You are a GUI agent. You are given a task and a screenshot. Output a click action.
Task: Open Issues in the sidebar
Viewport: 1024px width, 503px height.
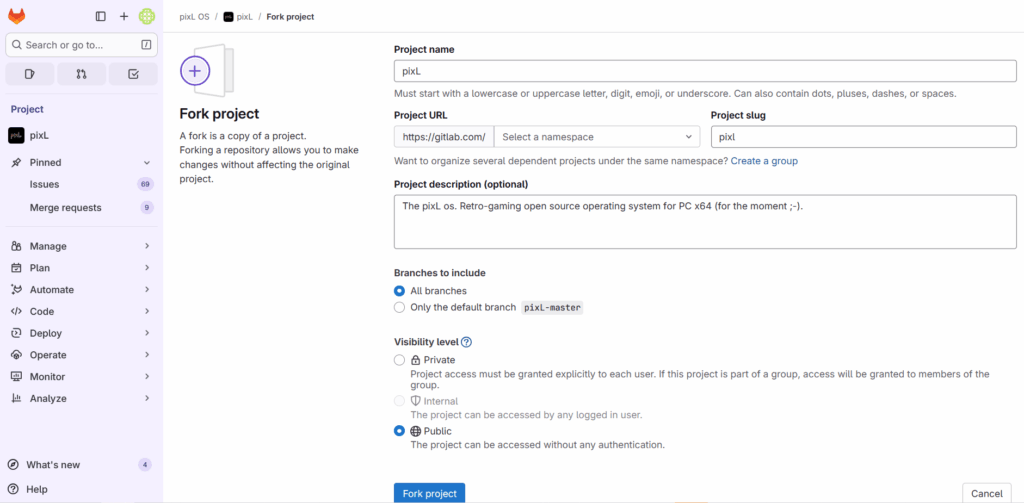pyautogui.click(x=45, y=184)
